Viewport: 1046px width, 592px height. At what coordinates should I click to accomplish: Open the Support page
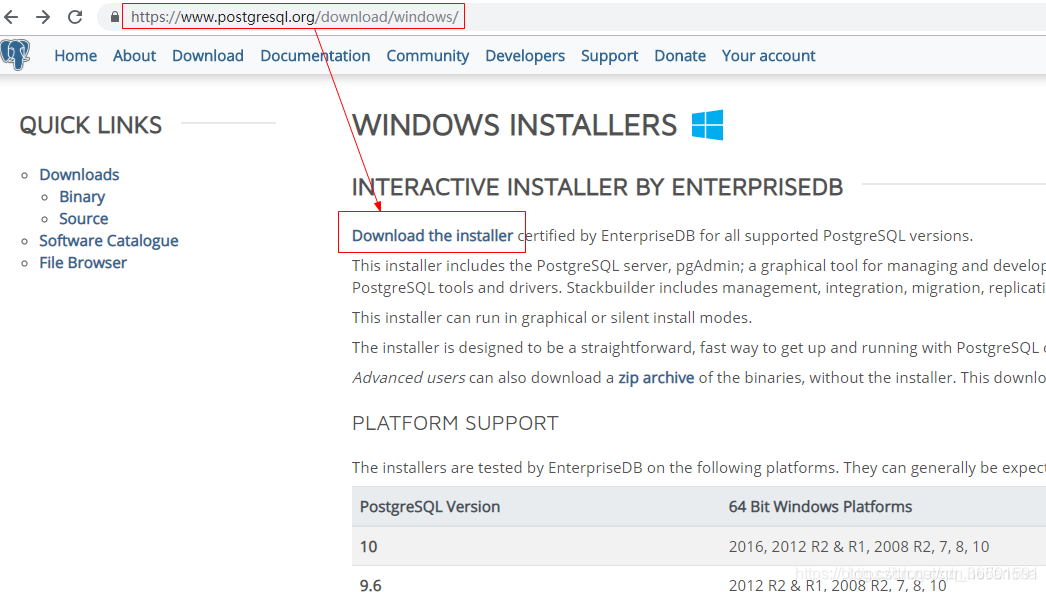[609, 56]
